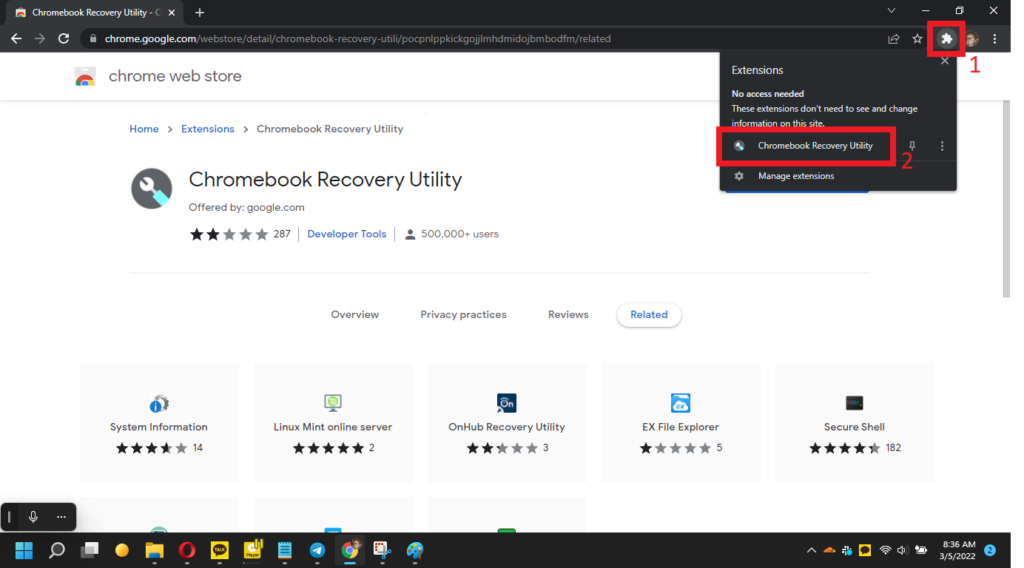Screen dimensions: 1024x568
Task: Click the share page icon
Action: click(x=893, y=39)
